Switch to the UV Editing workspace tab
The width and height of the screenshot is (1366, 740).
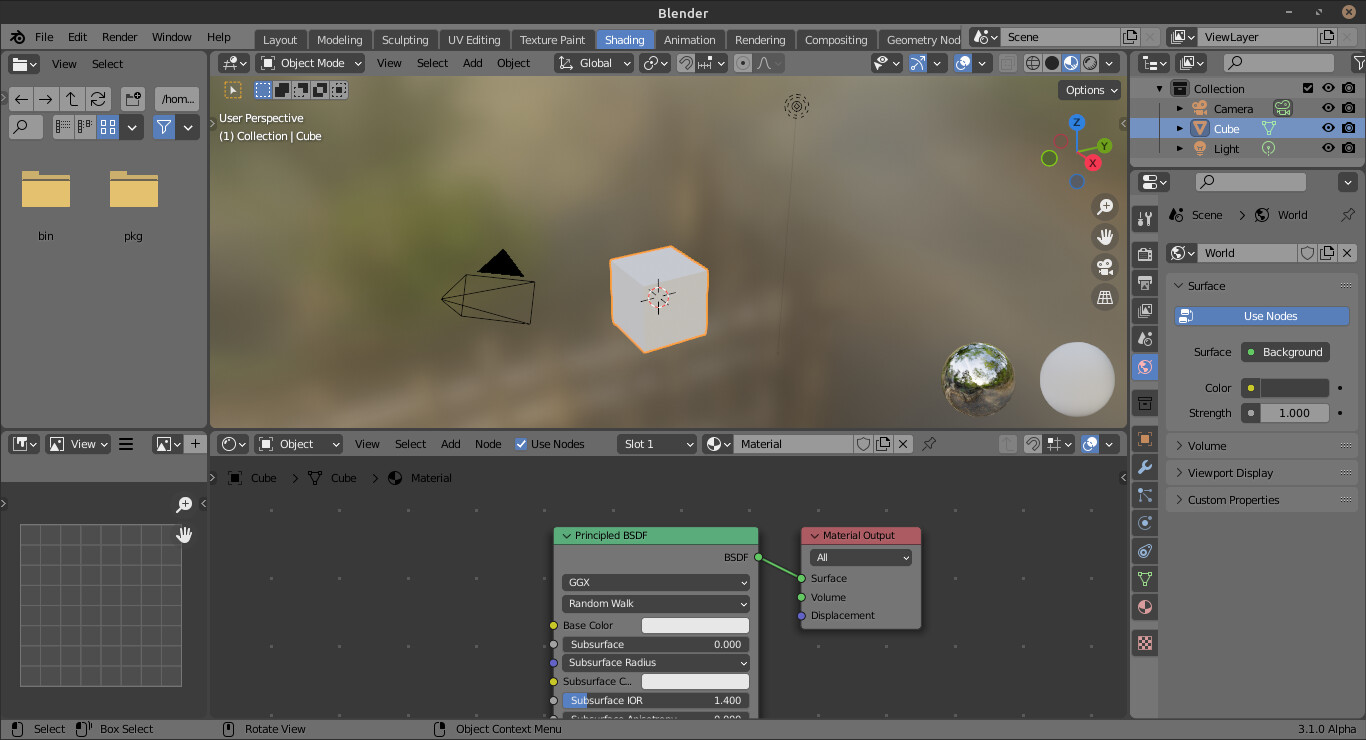coord(473,40)
